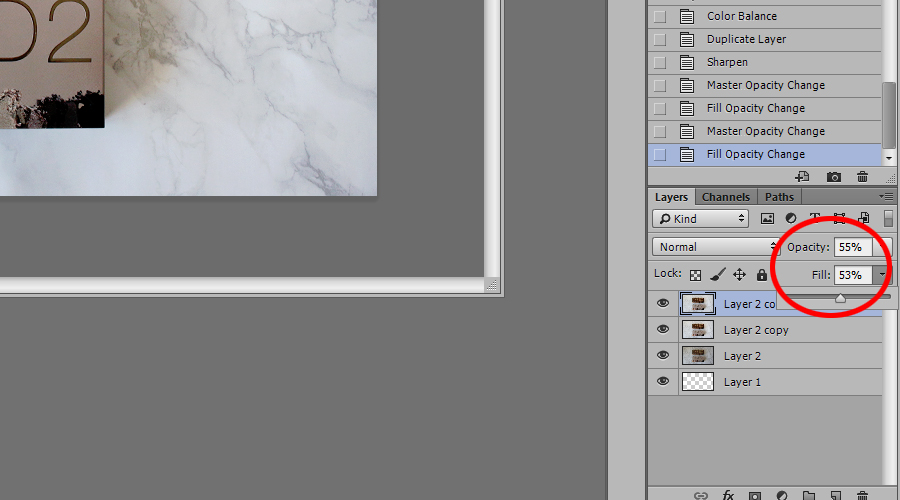Image resolution: width=900 pixels, height=500 pixels.
Task: Open the Normal blend mode dropdown
Action: coord(715,247)
